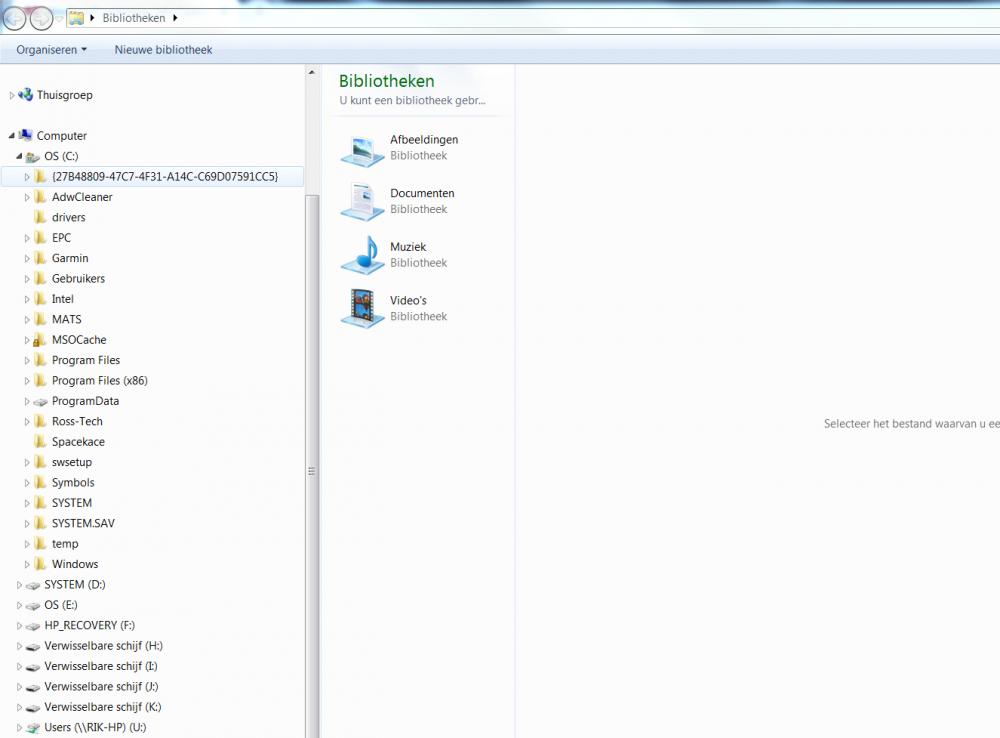
Task: Click the Nieuwe bibliotheek button
Action: coord(163,50)
